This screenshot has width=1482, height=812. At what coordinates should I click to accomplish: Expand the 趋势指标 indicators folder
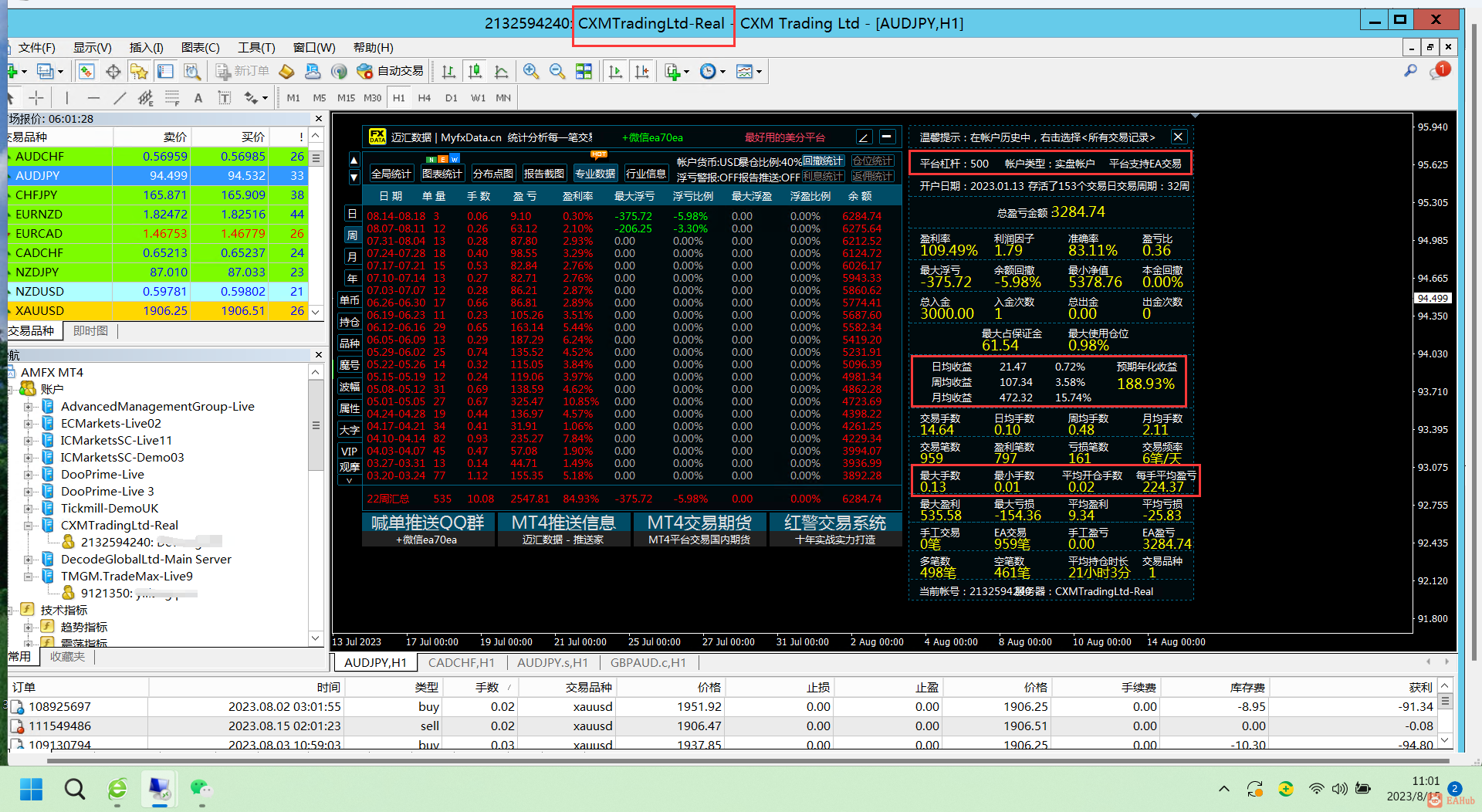28,628
